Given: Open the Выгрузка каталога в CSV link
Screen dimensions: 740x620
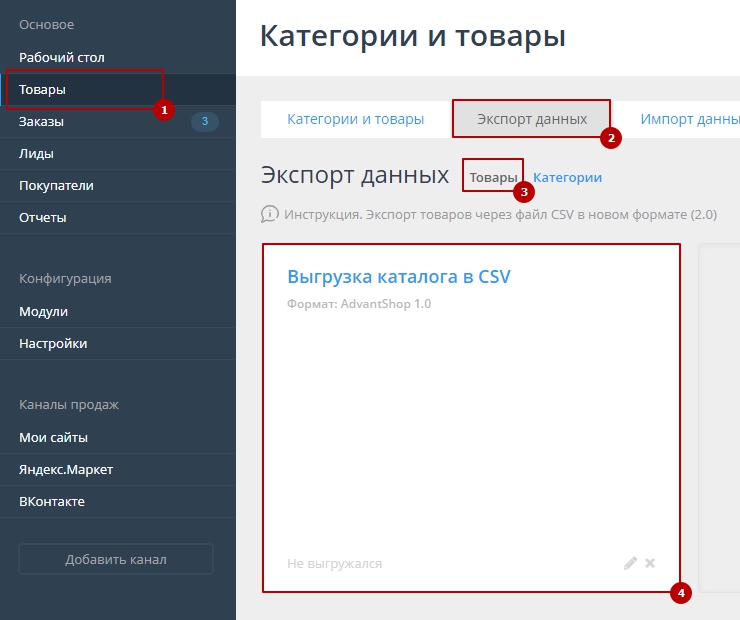Looking at the screenshot, I should [x=399, y=276].
